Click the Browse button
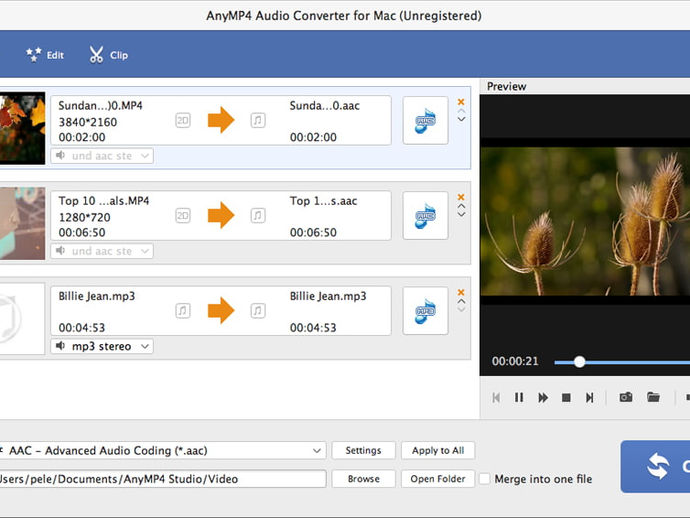This screenshot has height=518, width=690. (x=363, y=479)
